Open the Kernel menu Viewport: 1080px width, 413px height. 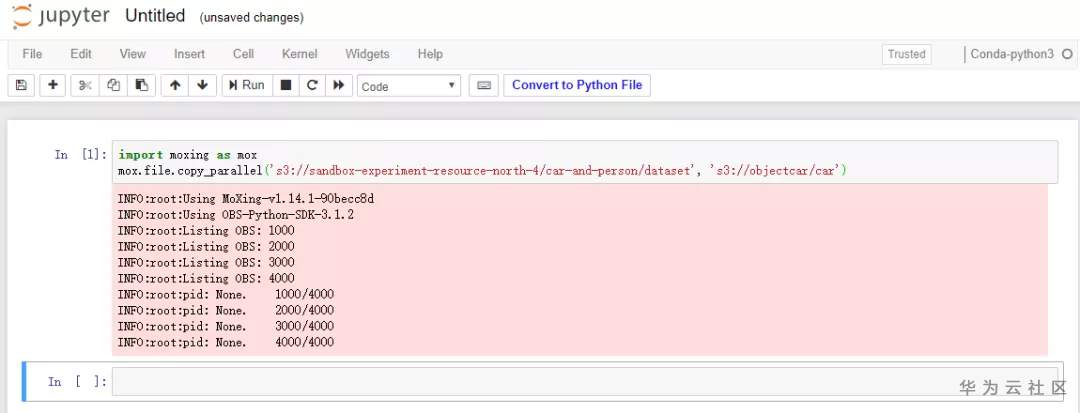[299, 54]
